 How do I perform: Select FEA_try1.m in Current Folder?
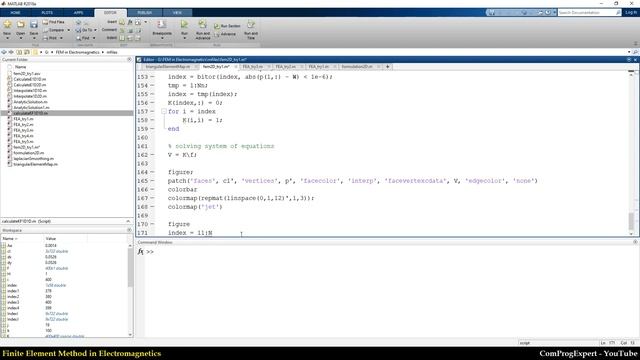[23, 119]
